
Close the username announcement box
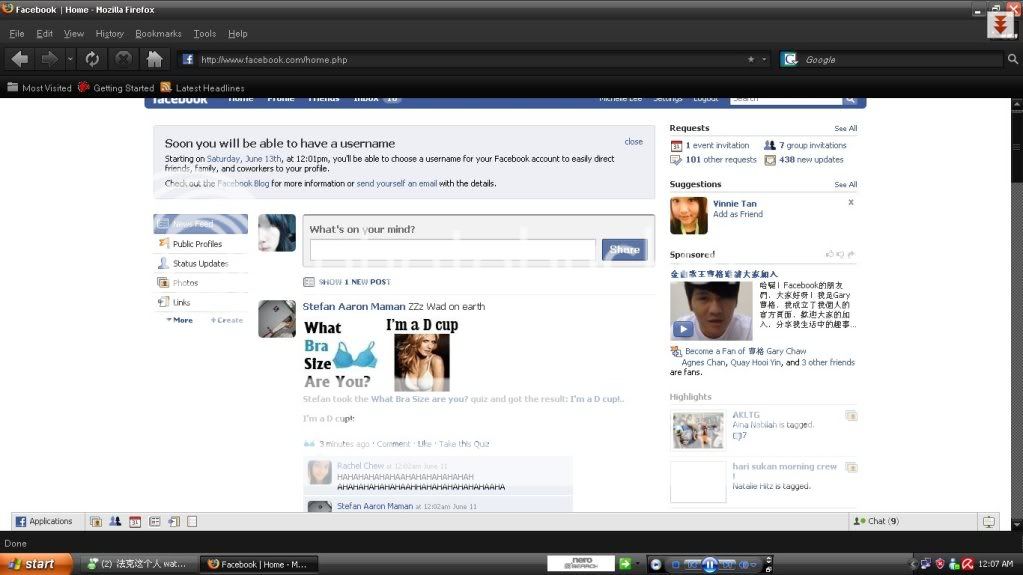click(x=634, y=142)
